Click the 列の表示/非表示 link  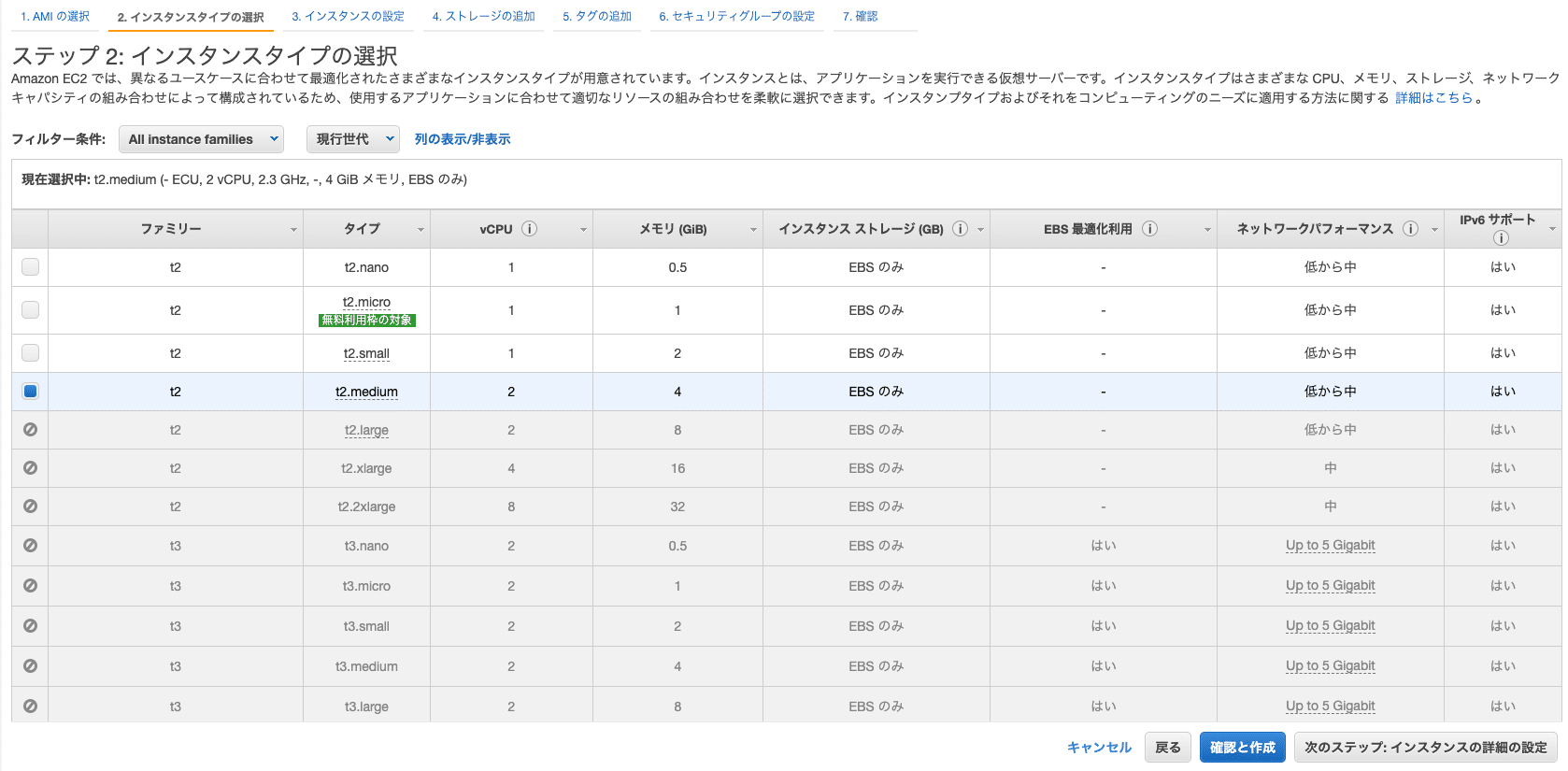(x=463, y=139)
